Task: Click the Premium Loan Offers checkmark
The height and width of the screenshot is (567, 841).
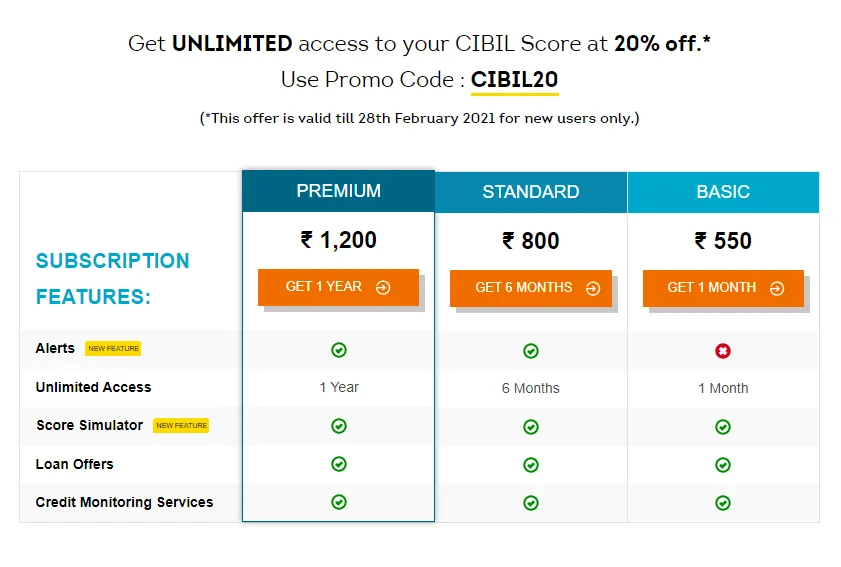Action: [339, 464]
